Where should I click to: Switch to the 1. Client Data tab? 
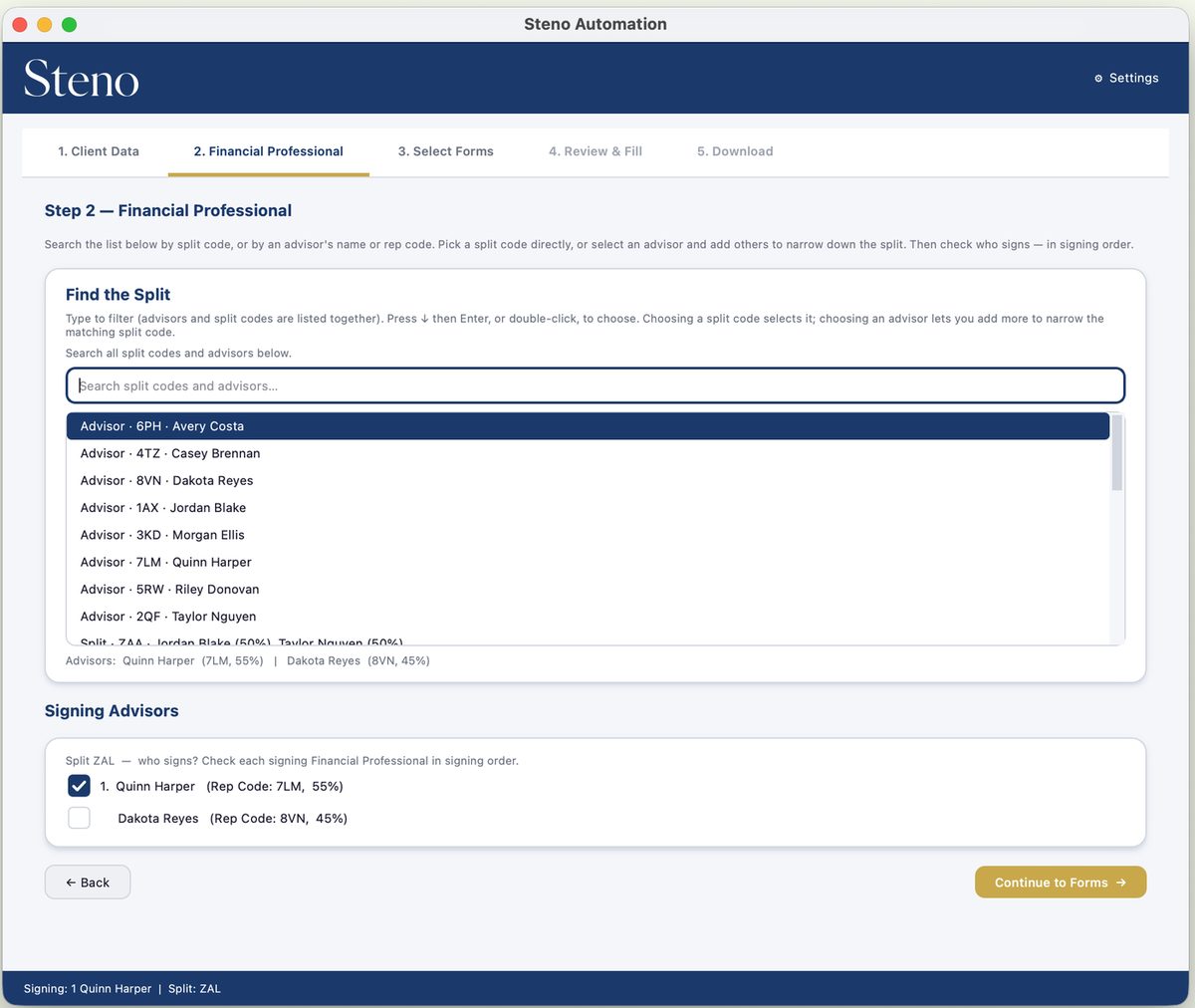(99, 151)
